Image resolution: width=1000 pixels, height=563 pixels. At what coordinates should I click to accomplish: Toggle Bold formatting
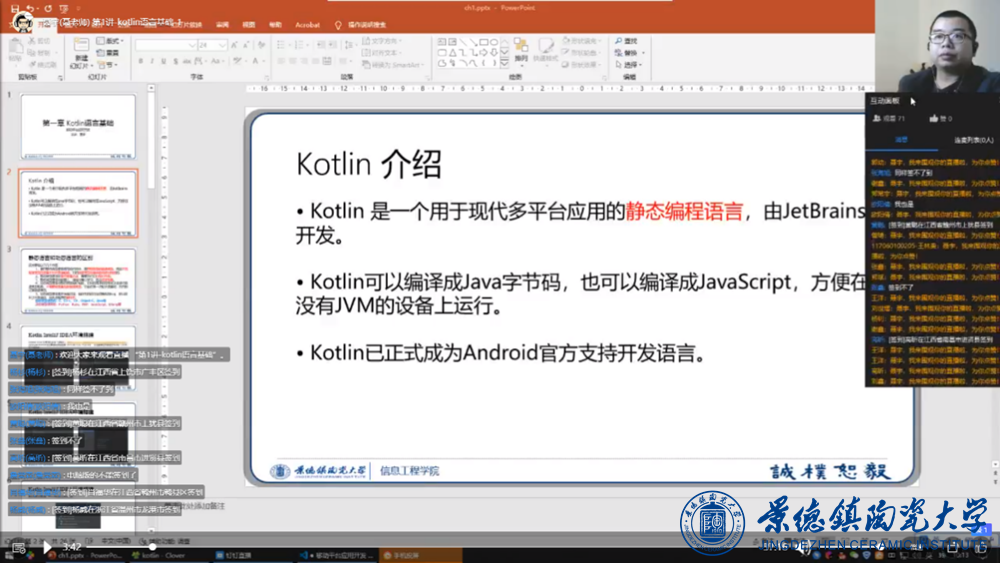140,61
